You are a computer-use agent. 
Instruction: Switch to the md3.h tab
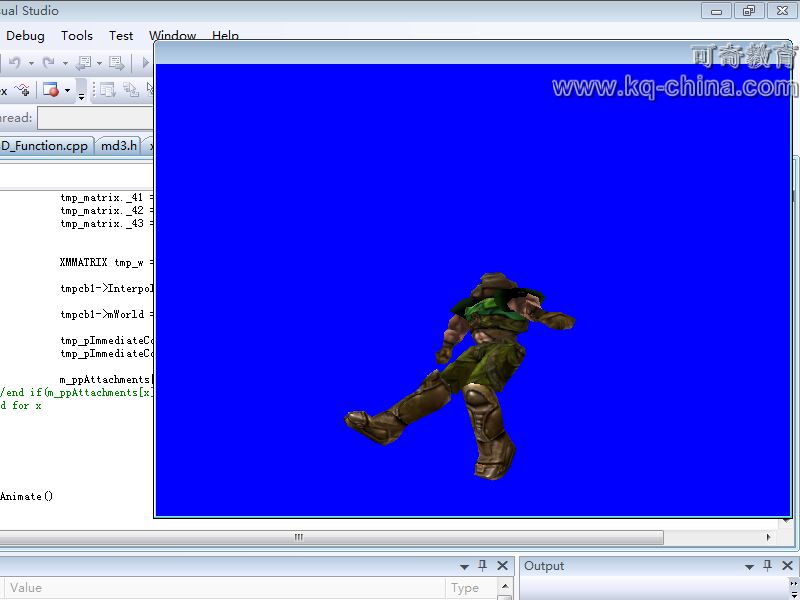point(119,146)
